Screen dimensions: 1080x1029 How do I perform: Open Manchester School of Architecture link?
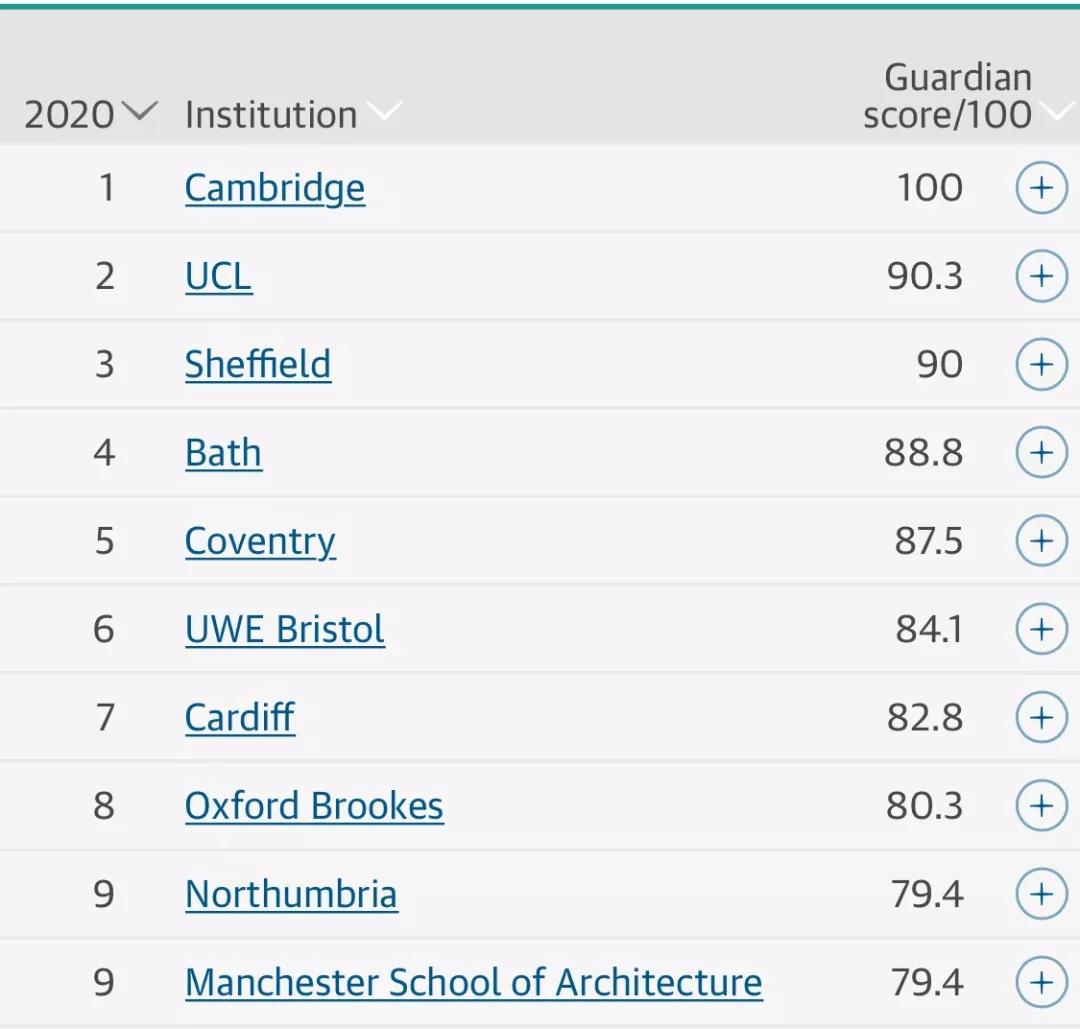tap(473, 983)
